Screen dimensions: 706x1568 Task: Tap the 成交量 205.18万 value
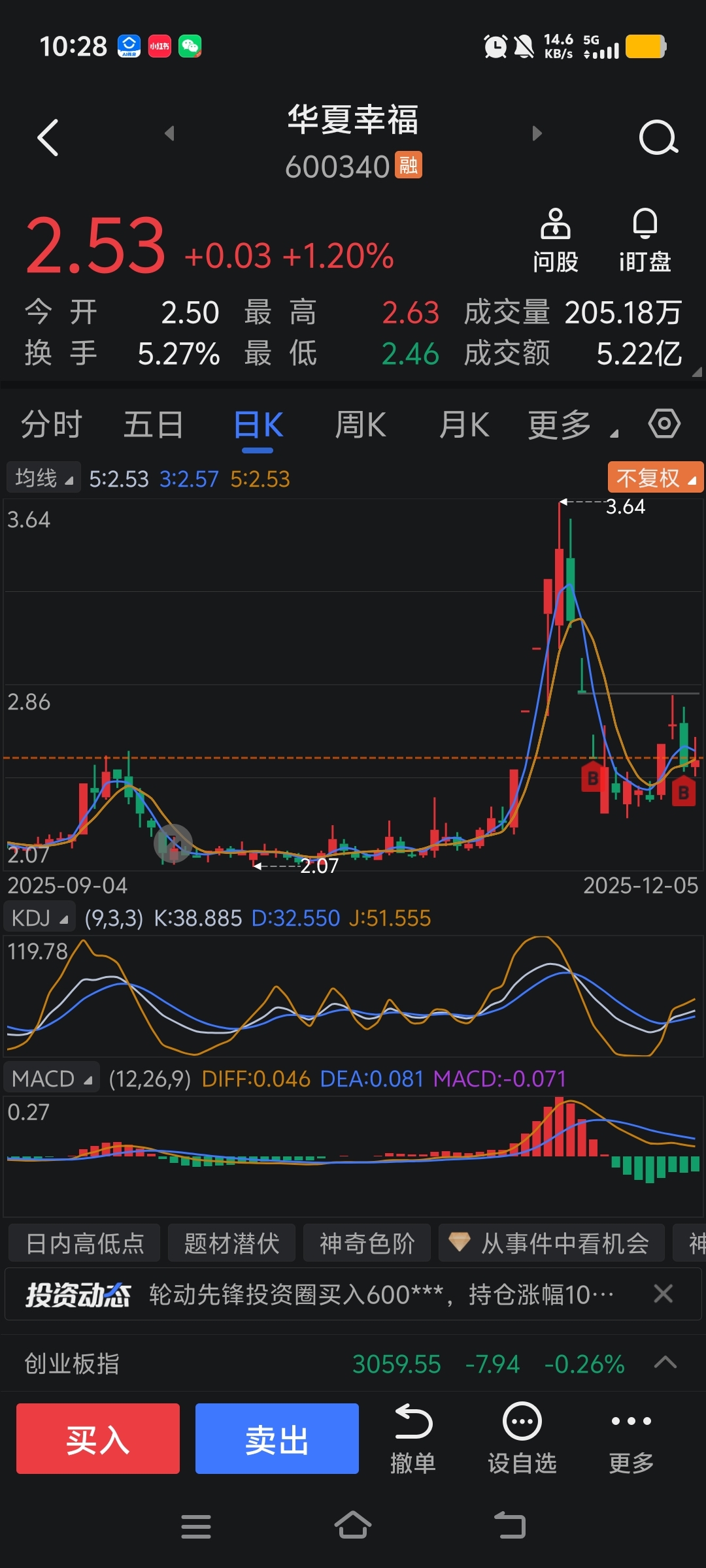(x=623, y=312)
